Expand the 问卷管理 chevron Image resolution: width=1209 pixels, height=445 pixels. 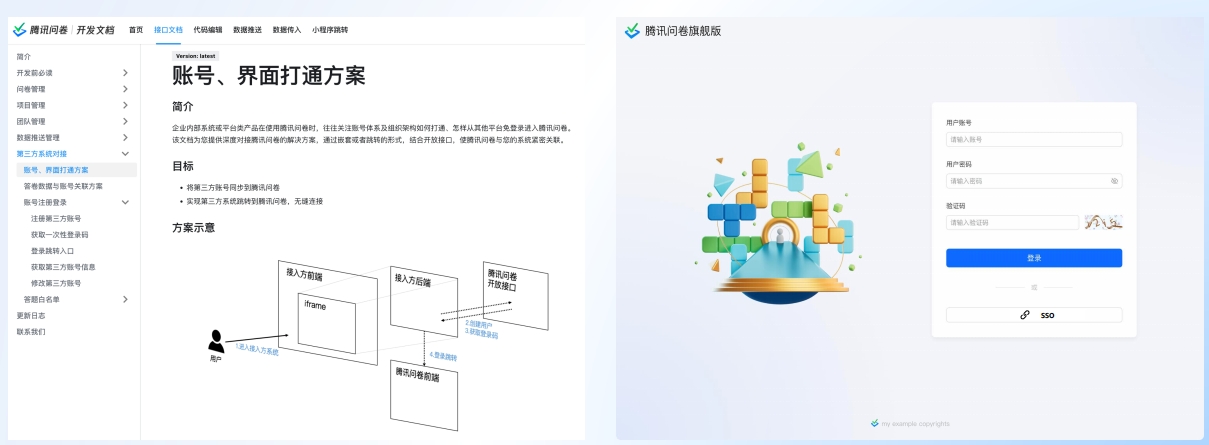pos(125,89)
